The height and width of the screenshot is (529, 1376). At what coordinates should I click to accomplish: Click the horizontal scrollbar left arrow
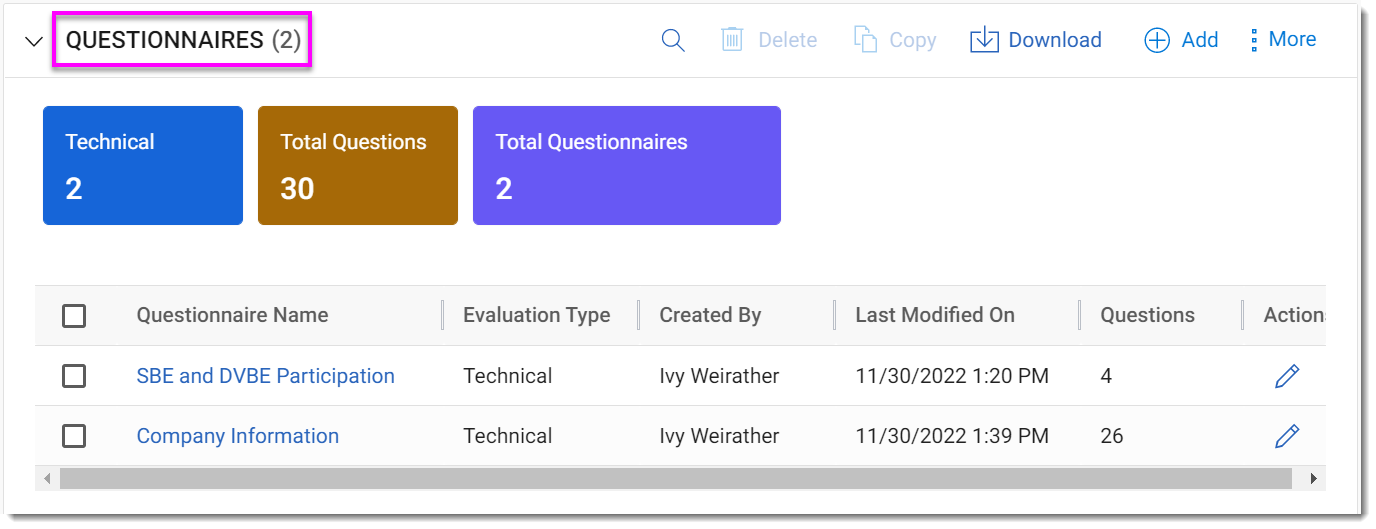coord(46,479)
